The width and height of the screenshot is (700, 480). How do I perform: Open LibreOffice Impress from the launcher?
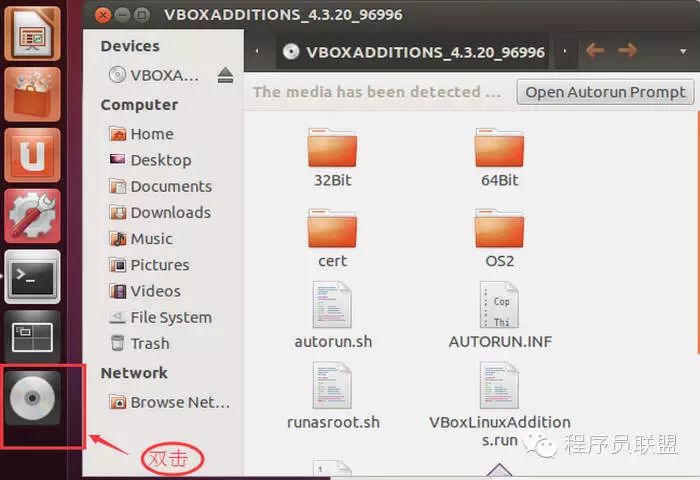pyautogui.click(x=32, y=34)
